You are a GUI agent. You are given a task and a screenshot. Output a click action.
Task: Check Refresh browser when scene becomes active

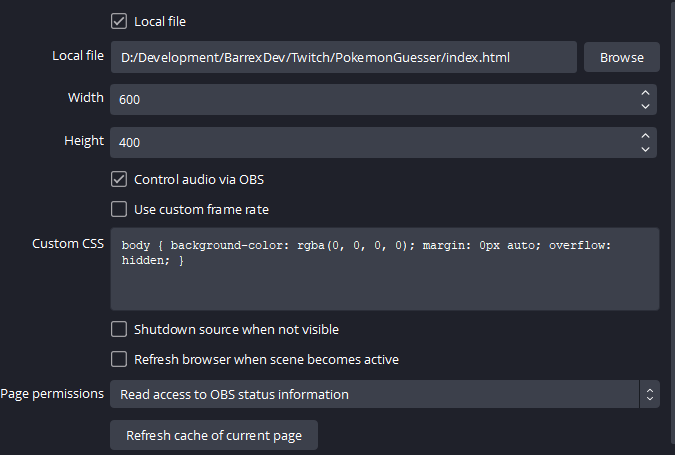tap(119, 359)
